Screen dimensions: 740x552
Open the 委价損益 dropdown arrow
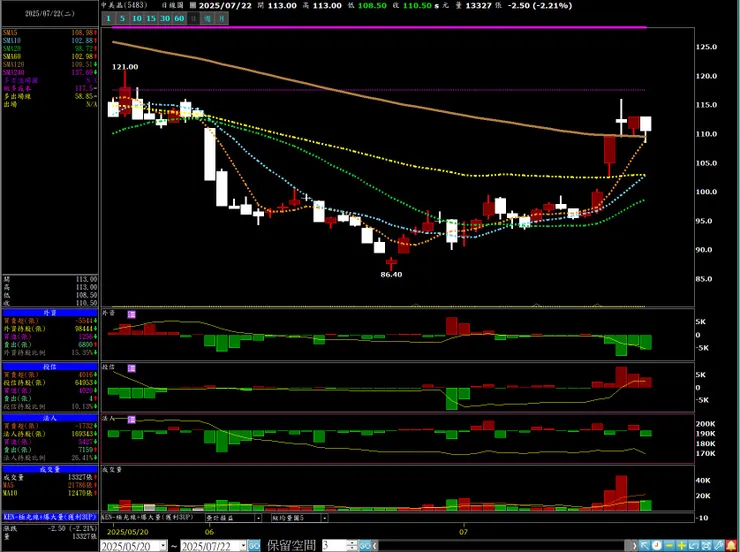(258, 518)
